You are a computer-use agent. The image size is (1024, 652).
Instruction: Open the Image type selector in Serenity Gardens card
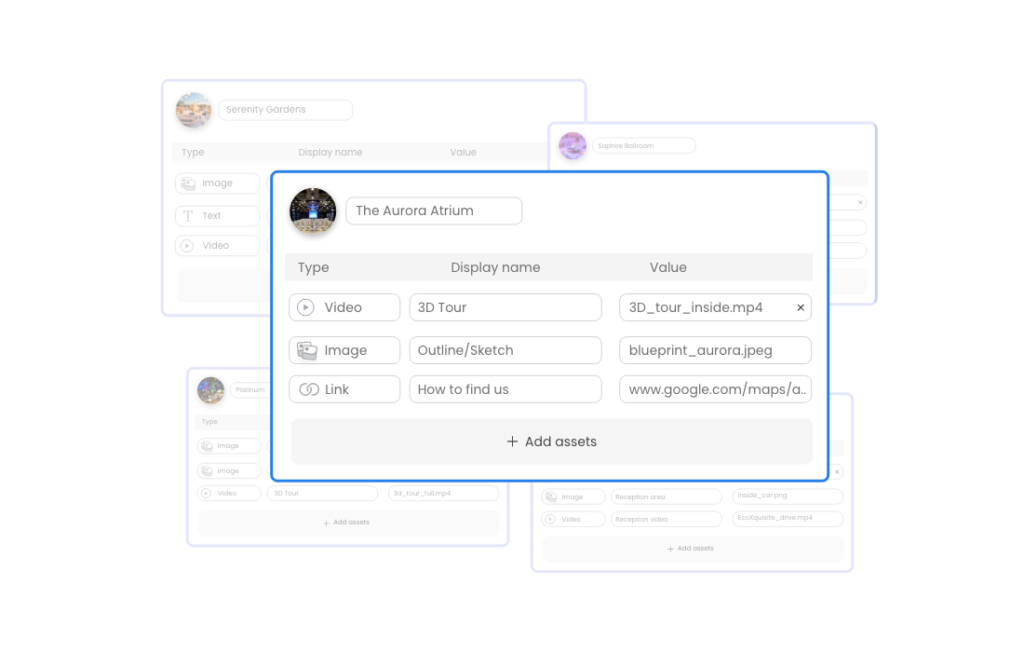(x=217, y=184)
